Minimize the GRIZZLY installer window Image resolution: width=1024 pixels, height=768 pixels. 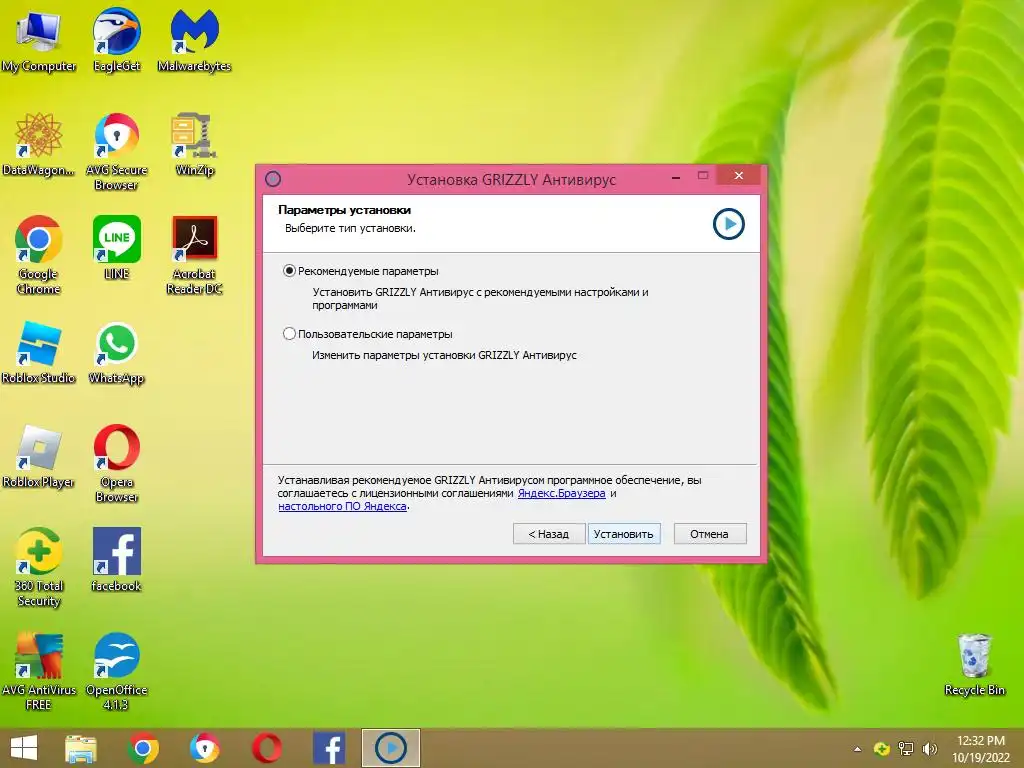[676, 176]
